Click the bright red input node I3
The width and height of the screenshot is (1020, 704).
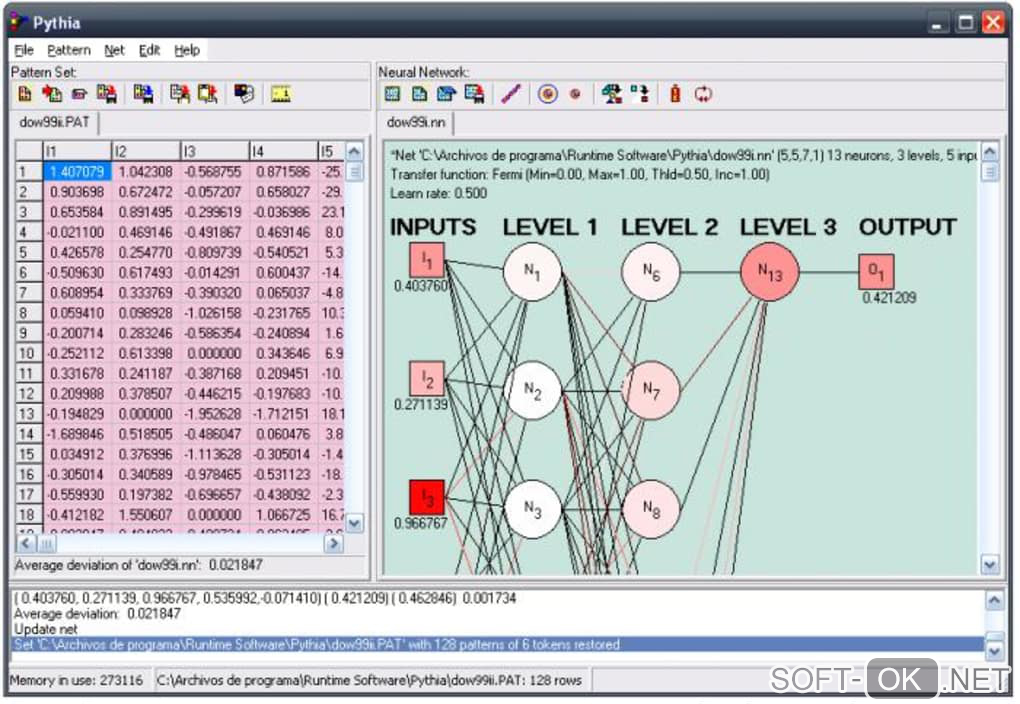[427, 498]
